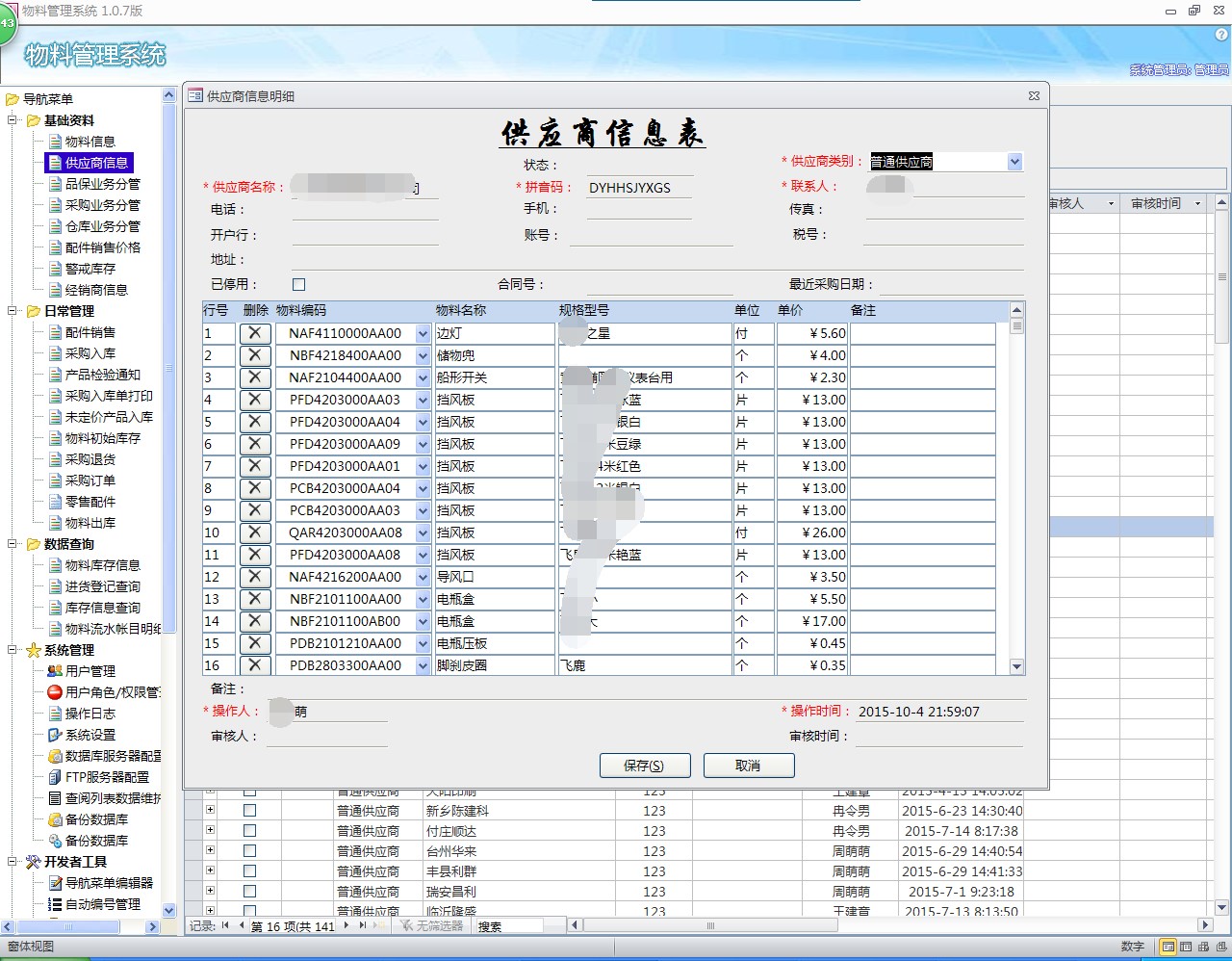Open material code dropdown for PDB2803300AA00
1232x961 pixels.
[x=423, y=665]
